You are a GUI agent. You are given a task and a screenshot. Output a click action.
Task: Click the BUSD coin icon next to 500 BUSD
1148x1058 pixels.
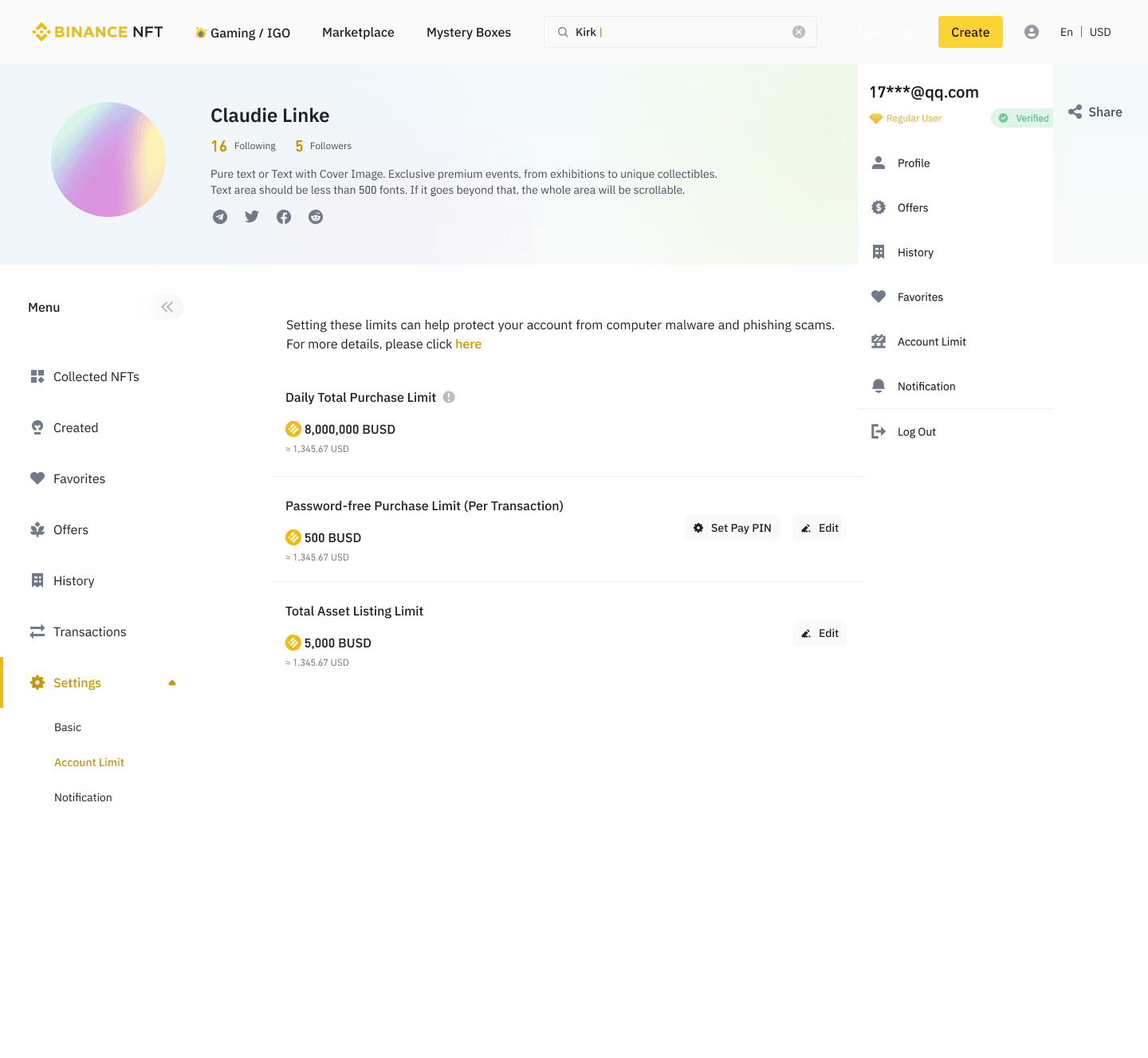[x=293, y=537]
